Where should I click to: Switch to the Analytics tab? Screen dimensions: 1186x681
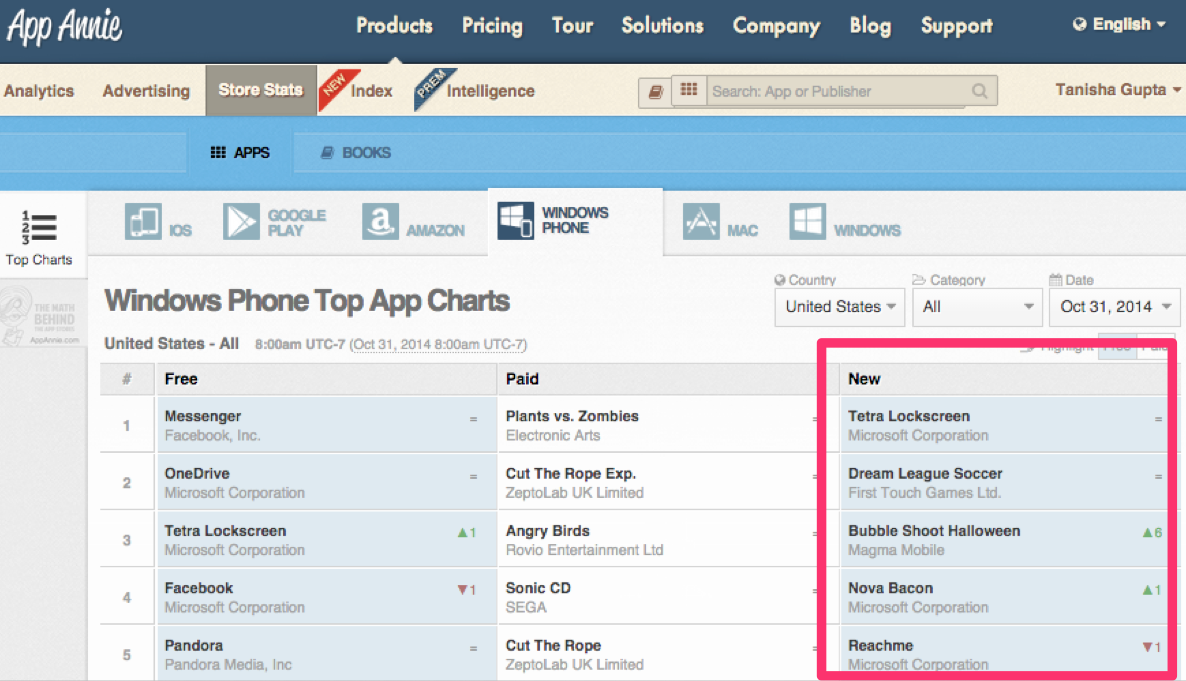[x=39, y=91]
